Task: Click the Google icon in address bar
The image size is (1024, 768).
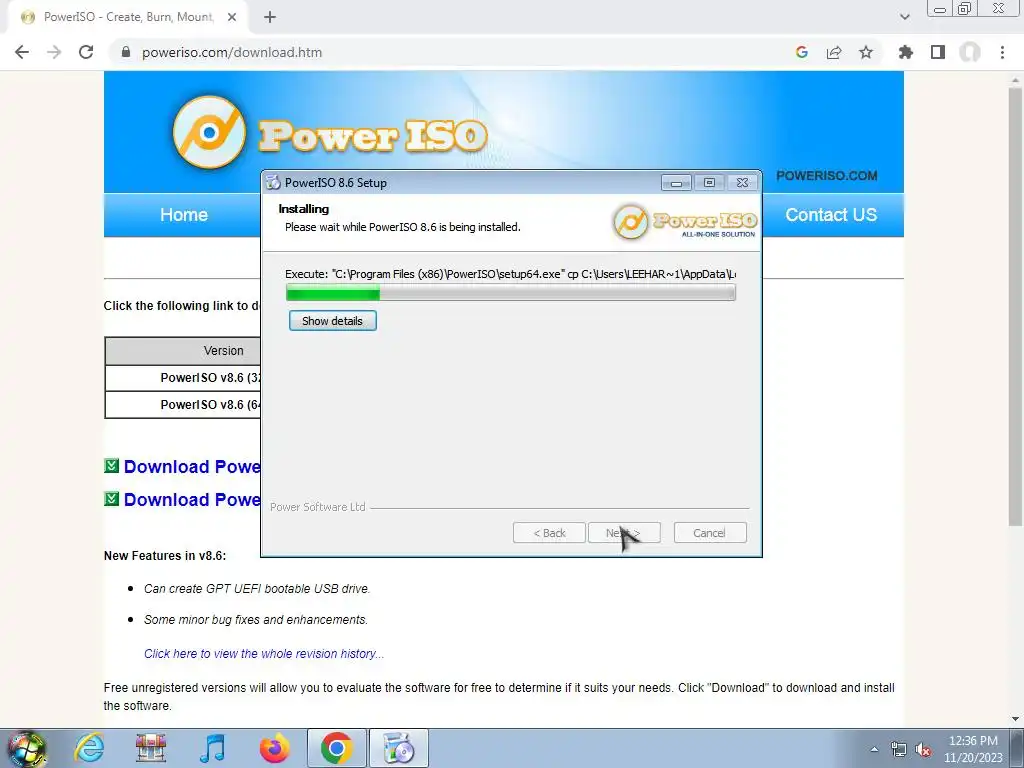Action: pyautogui.click(x=802, y=52)
